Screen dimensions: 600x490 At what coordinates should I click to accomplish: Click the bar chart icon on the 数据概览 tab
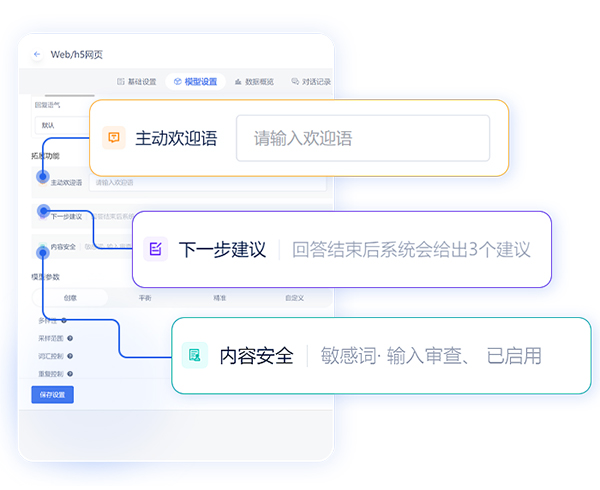[238, 81]
